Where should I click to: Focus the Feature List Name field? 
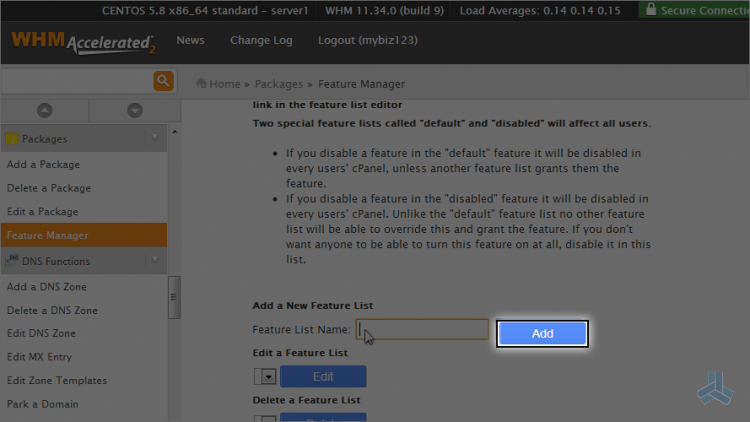[x=422, y=329]
